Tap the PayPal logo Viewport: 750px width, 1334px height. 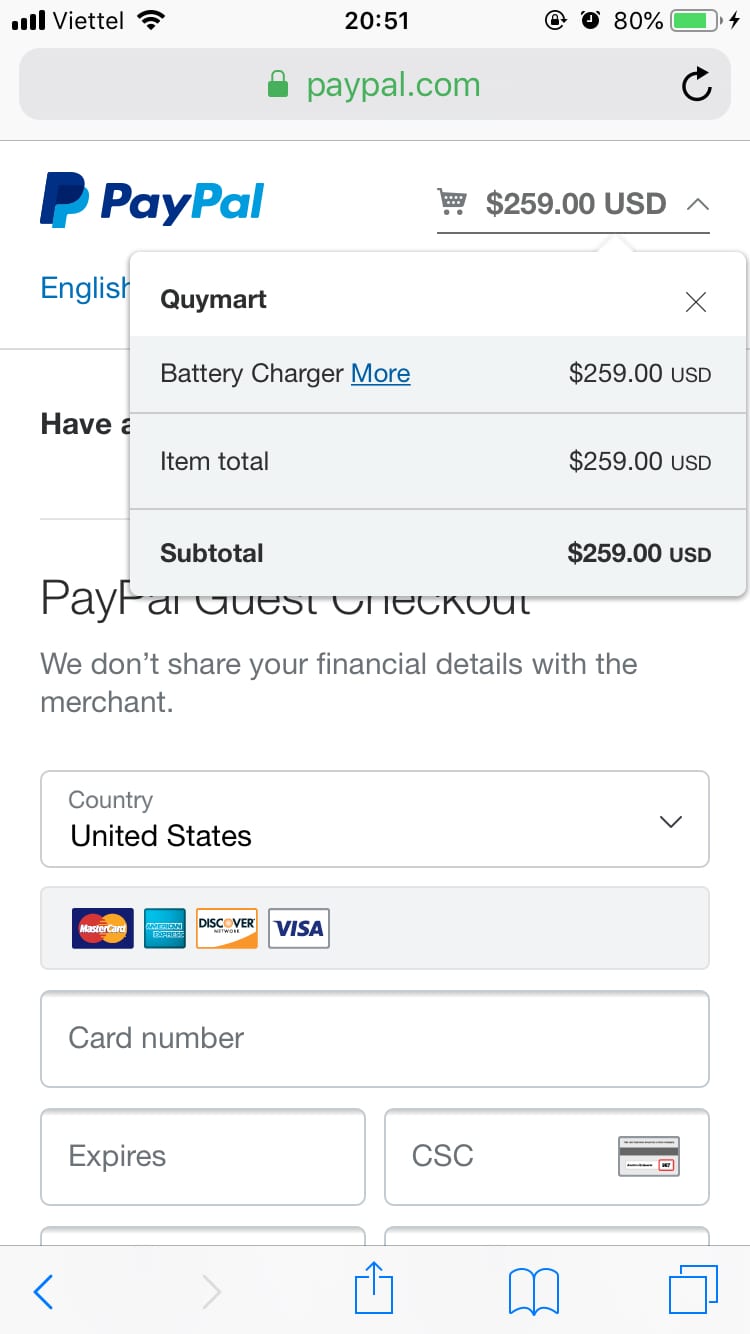[152, 200]
